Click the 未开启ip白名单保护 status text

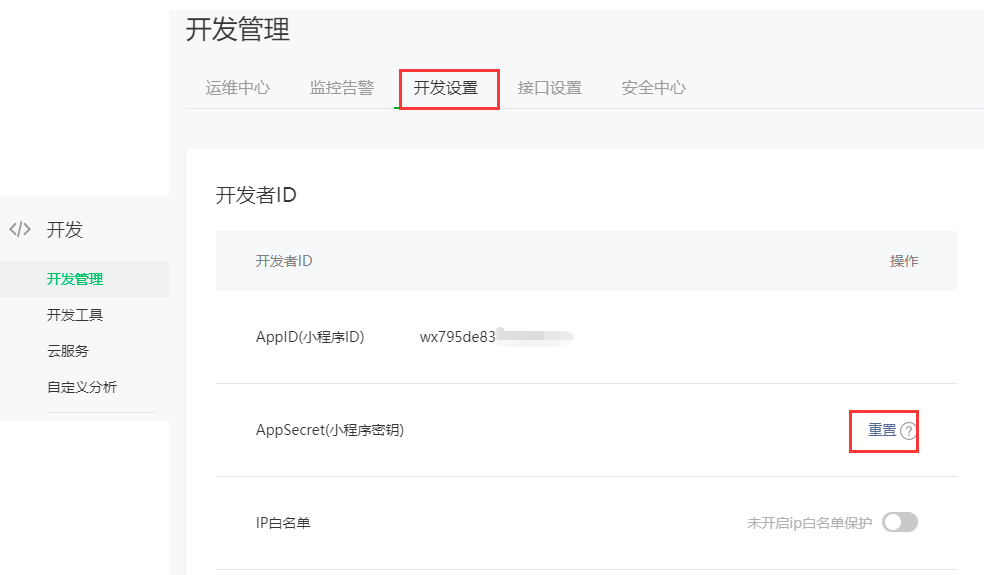pyautogui.click(x=809, y=523)
